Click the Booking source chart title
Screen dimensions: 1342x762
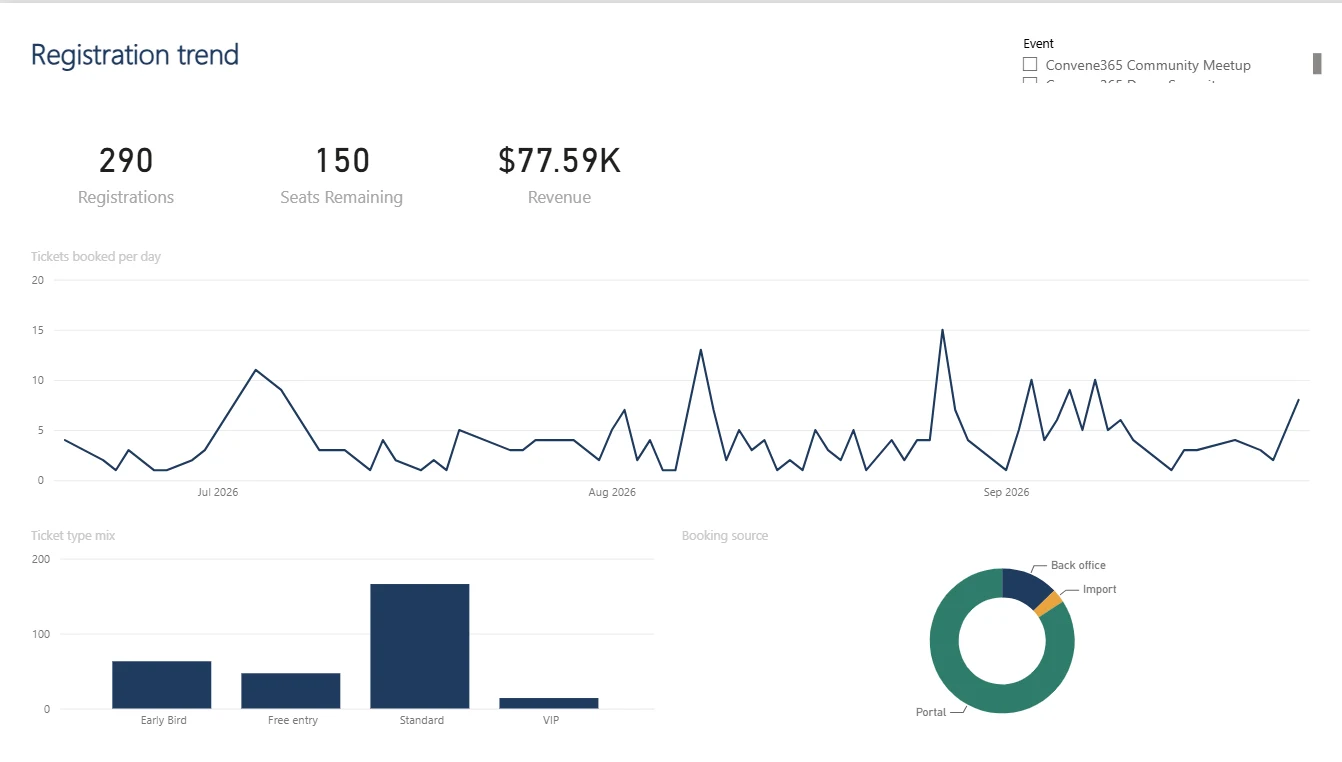click(725, 536)
